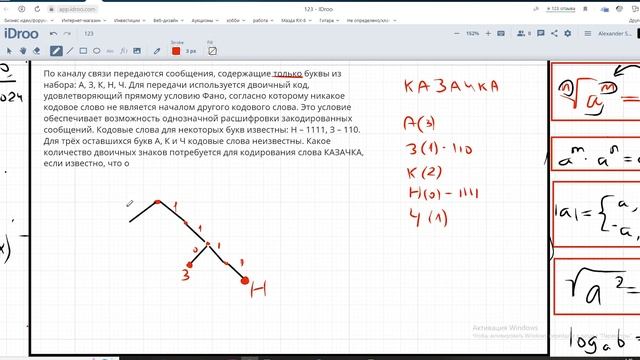Viewport: 640px width, 360px height.
Task: Select the eraser tool
Action: click(x=37, y=51)
